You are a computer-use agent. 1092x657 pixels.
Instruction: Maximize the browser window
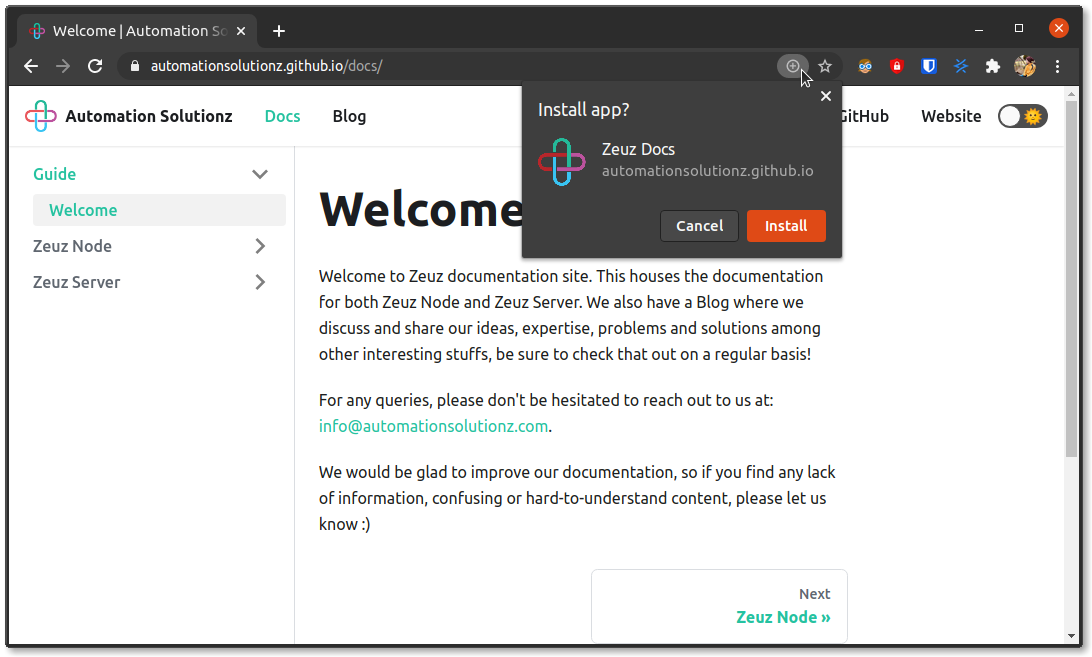tap(1019, 29)
